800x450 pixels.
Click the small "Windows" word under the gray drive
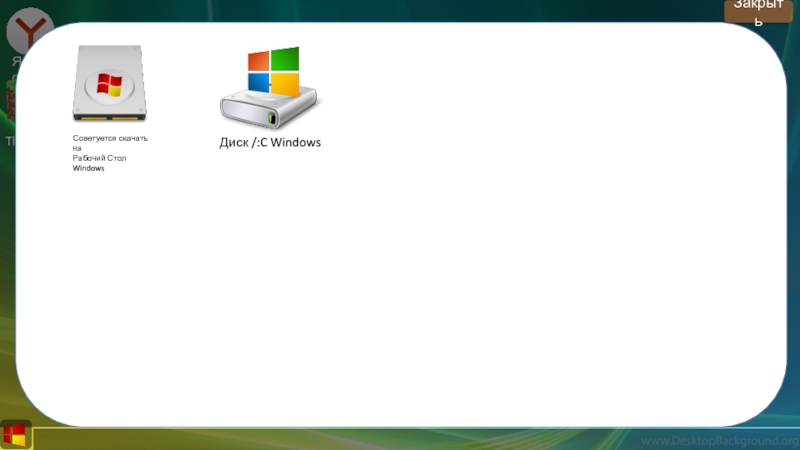pos(88,168)
